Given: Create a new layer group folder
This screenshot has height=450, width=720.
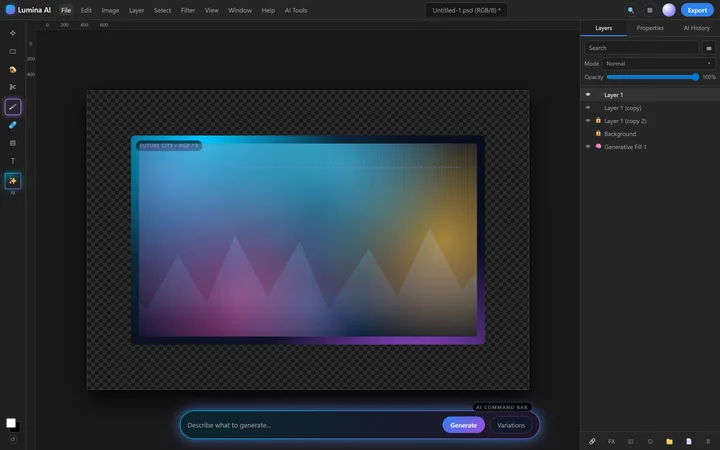Looking at the screenshot, I should point(670,441).
